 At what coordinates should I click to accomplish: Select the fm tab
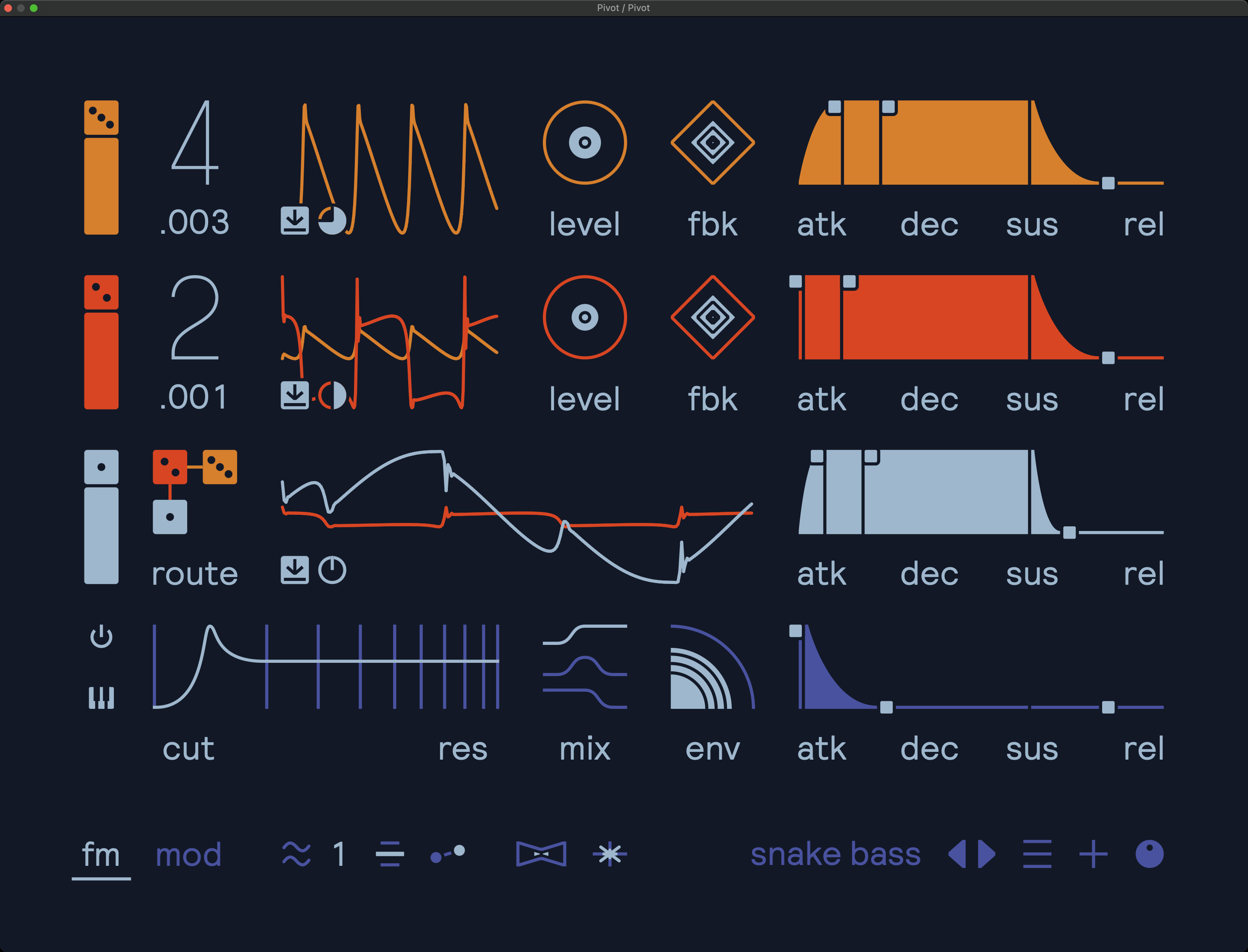point(101,854)
